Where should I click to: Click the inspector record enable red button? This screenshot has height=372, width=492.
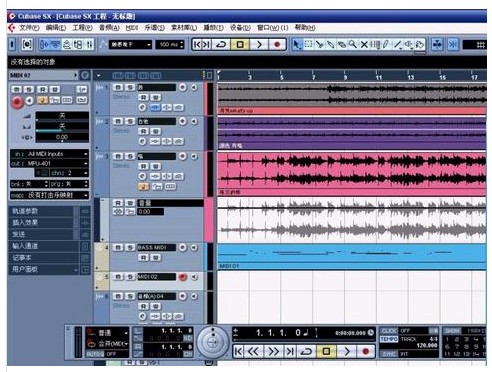17,102
